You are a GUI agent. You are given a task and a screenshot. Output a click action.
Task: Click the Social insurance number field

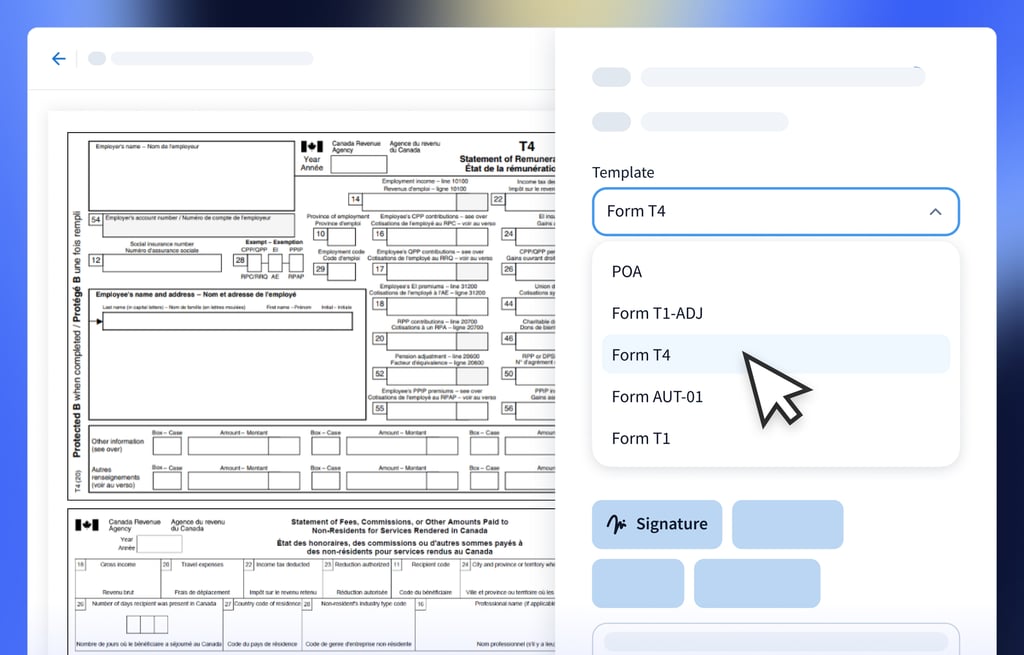[x=164, y=263]
